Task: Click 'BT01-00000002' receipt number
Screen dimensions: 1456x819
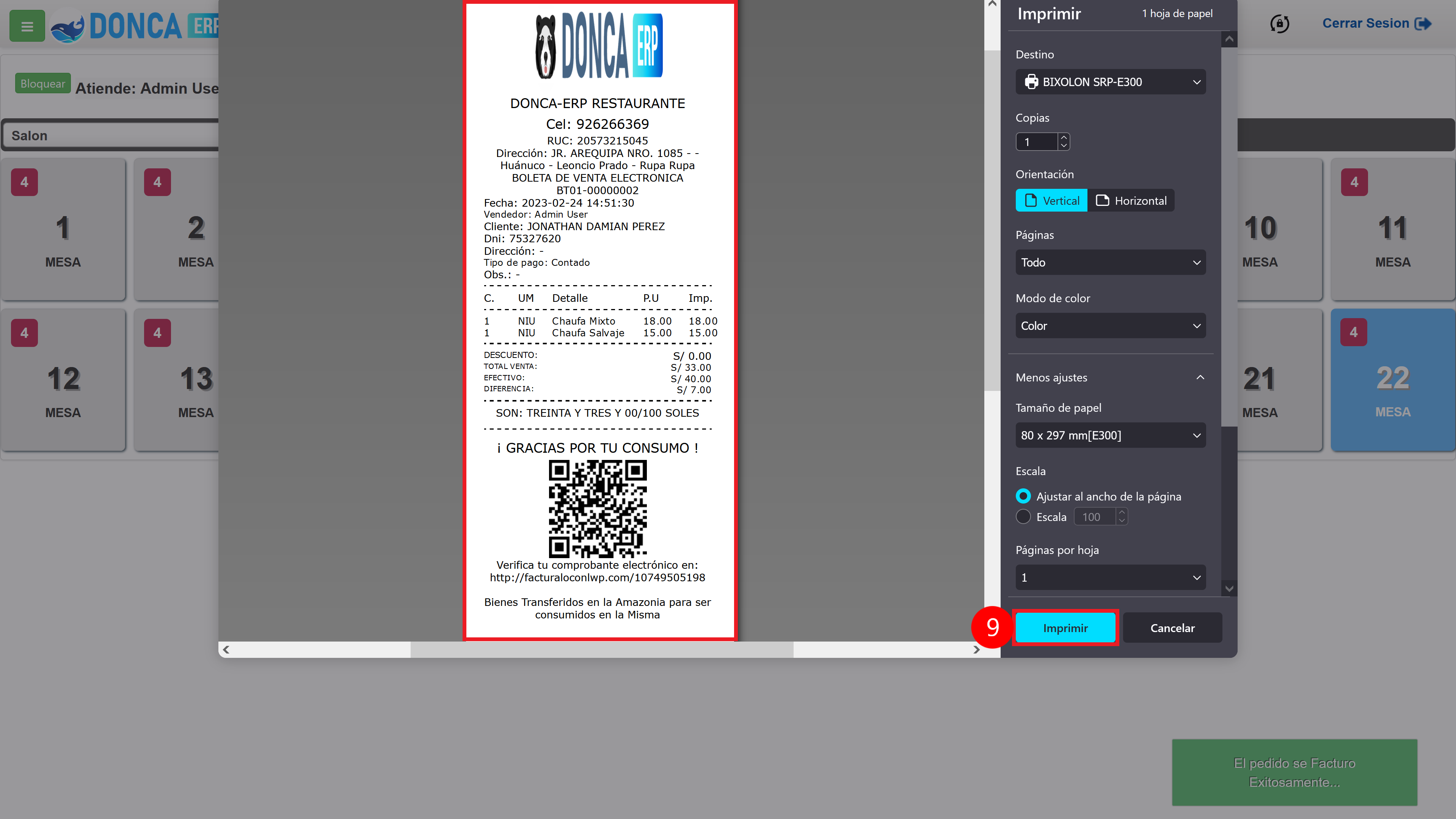Action: (598, 190)
